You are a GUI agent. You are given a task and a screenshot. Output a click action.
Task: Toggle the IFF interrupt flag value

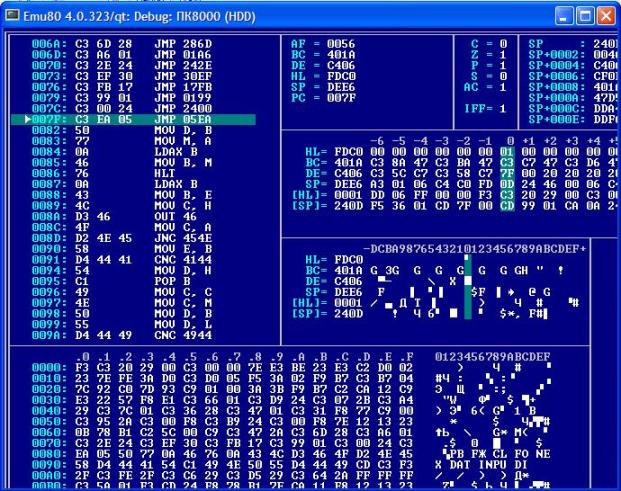[x=503, y=105]
